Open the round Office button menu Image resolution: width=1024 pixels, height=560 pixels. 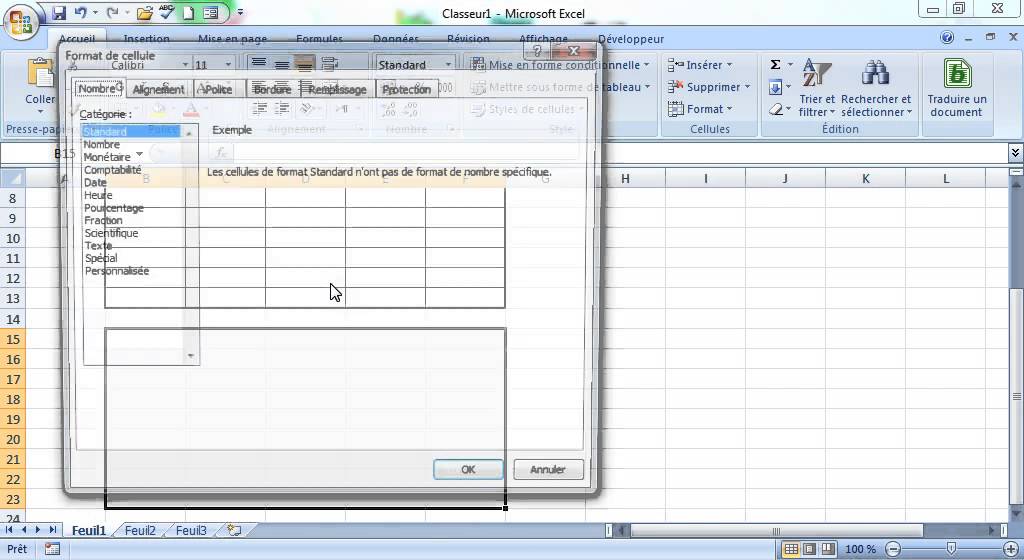click(20, 22)
